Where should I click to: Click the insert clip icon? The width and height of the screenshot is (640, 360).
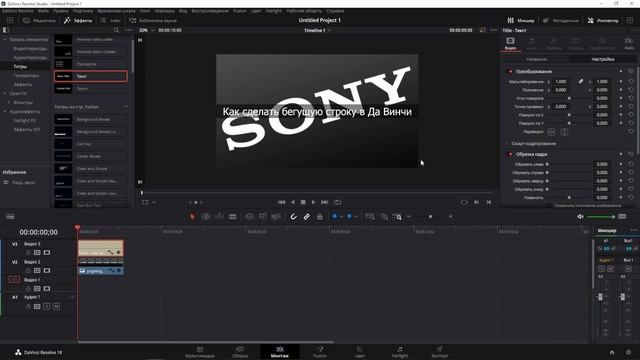pos(249,216)
